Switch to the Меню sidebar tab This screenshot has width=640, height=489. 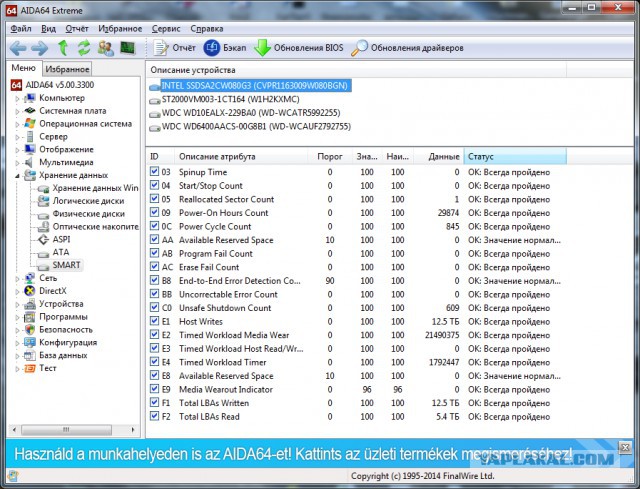23,68
